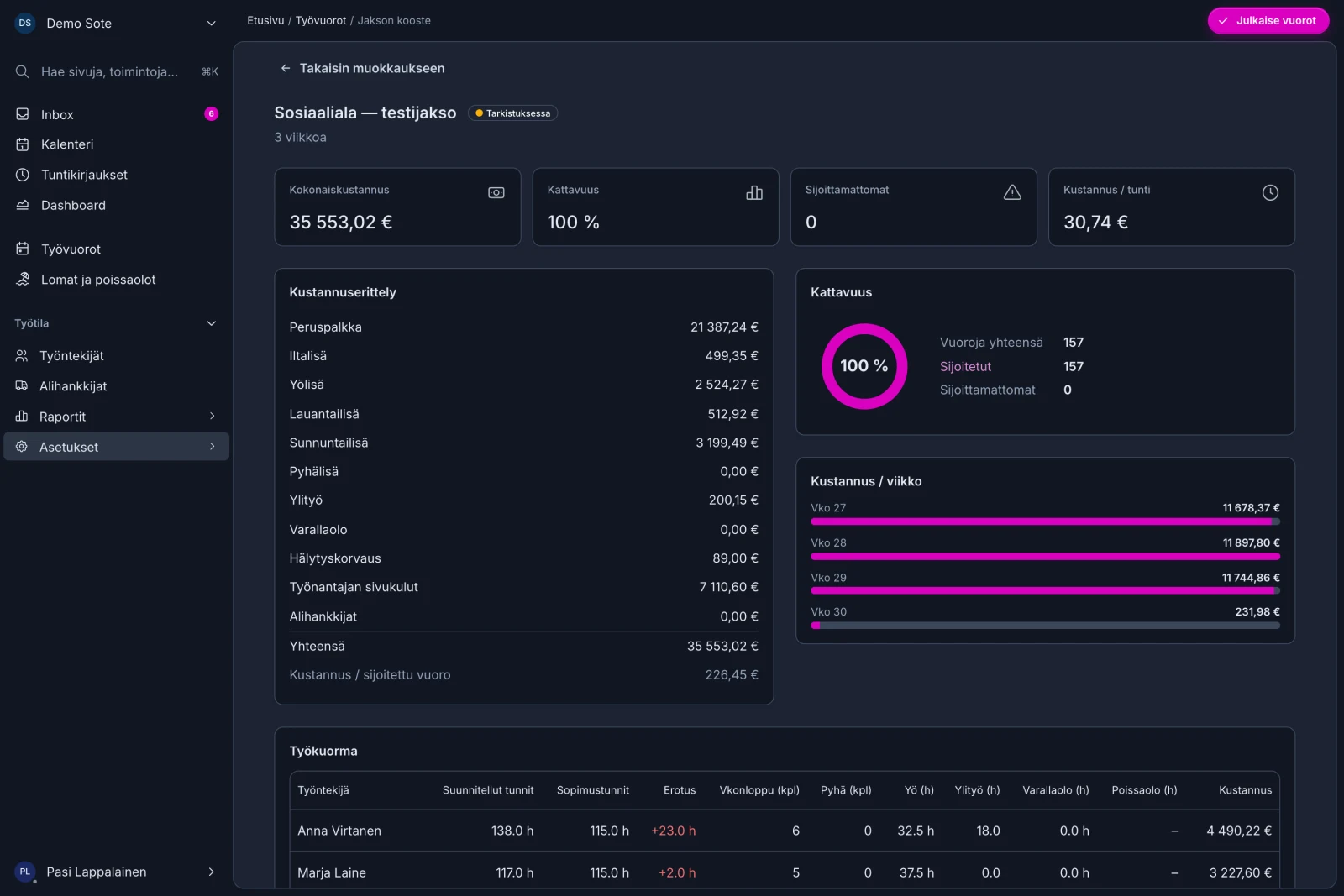Click the Kalenteri calendar icon
The image size is (1344, 896).
[x=23, y=144]
